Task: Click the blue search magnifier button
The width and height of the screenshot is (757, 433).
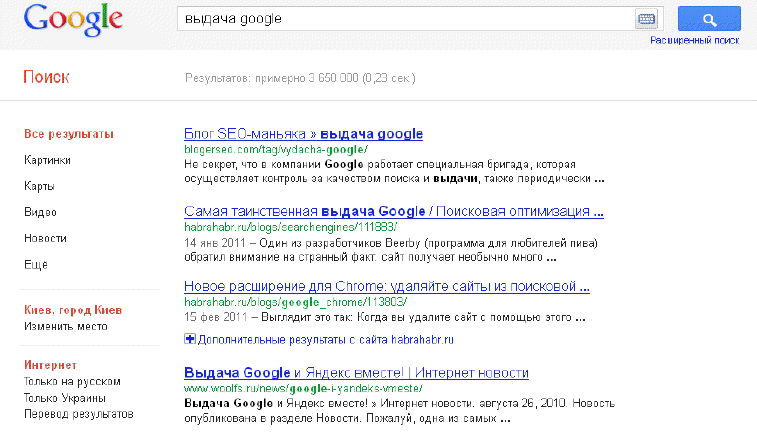Action: coord(709,19)
